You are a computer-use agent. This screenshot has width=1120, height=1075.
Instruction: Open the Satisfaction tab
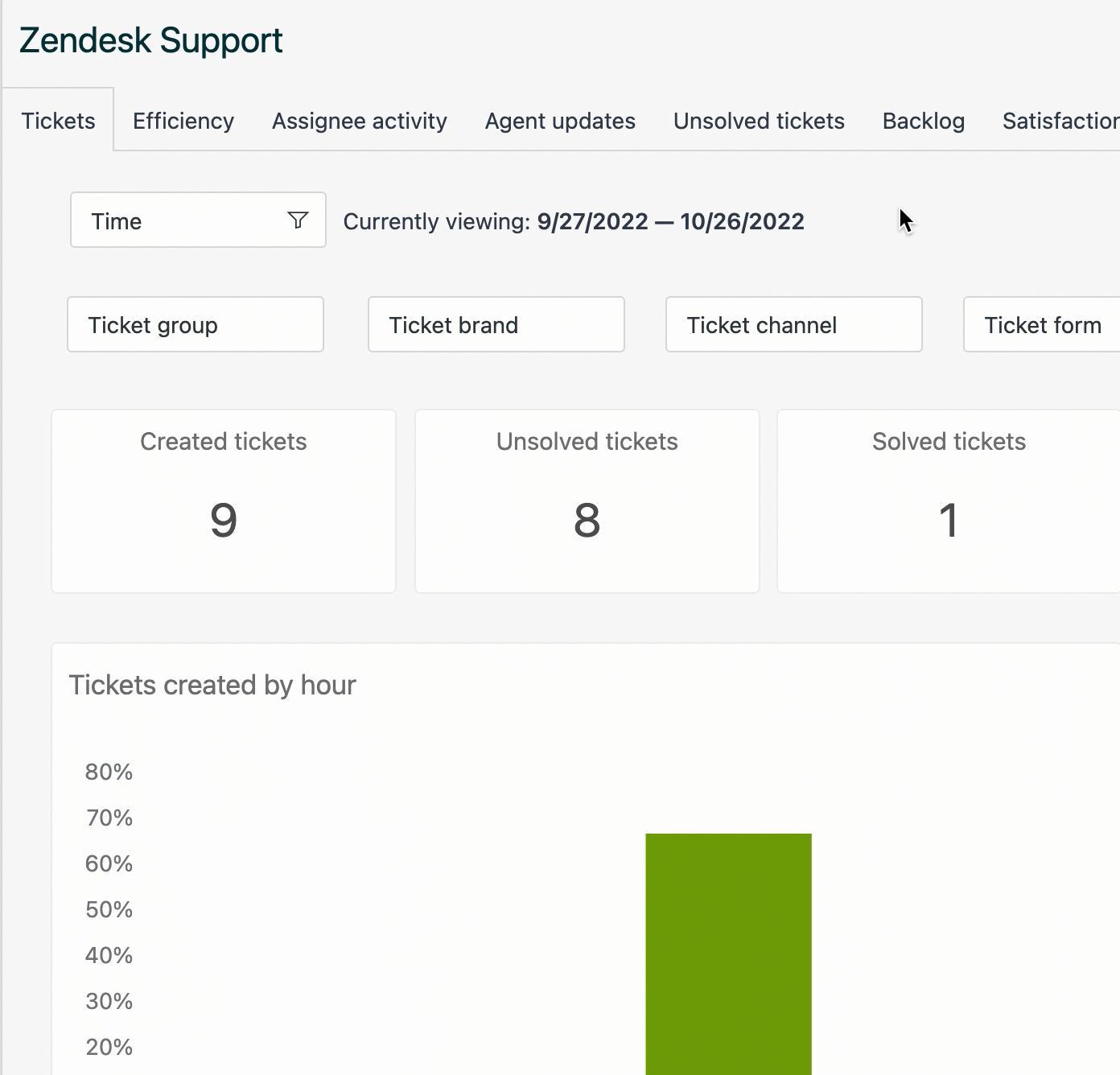pyautogui.click(x=1060, y=121)
